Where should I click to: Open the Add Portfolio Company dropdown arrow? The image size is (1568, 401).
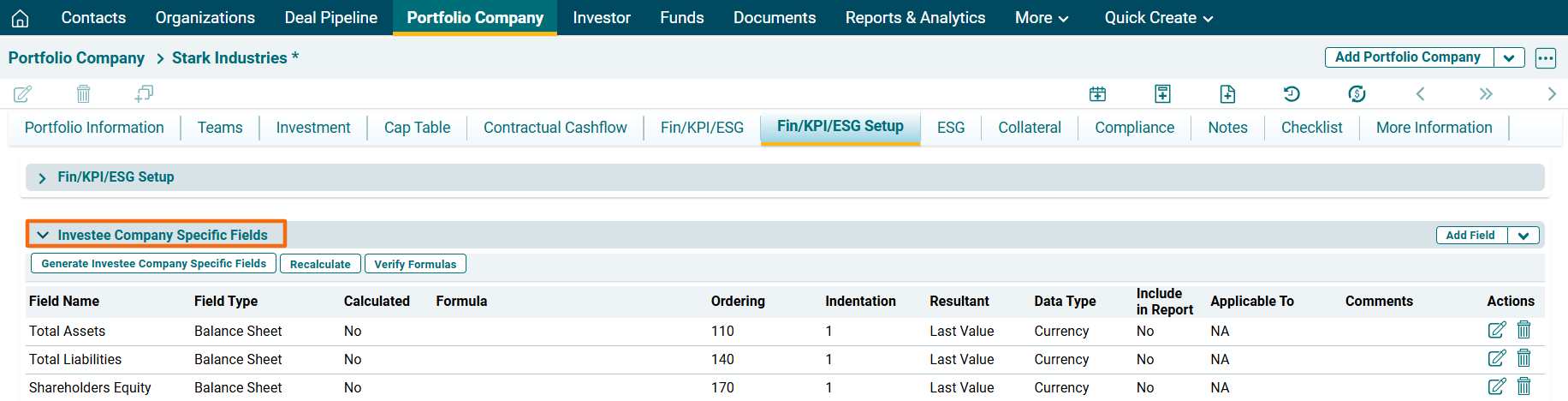tap(1509, 58)
